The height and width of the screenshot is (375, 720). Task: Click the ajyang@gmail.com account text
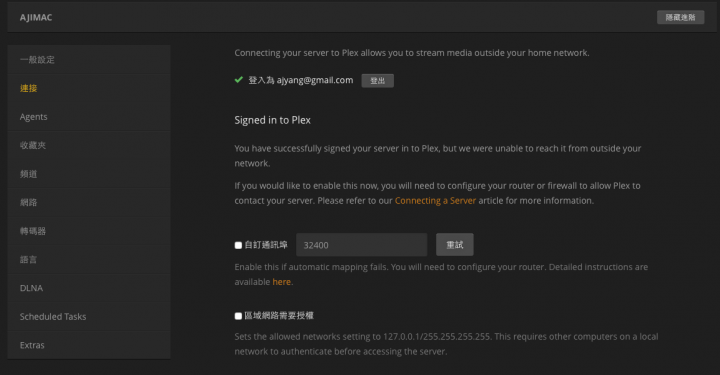(315, 80)
